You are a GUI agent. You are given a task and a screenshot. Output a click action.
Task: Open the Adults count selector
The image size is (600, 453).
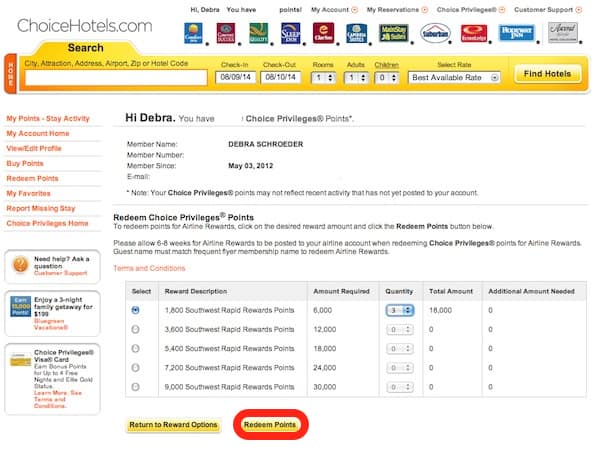coord(356,78)
